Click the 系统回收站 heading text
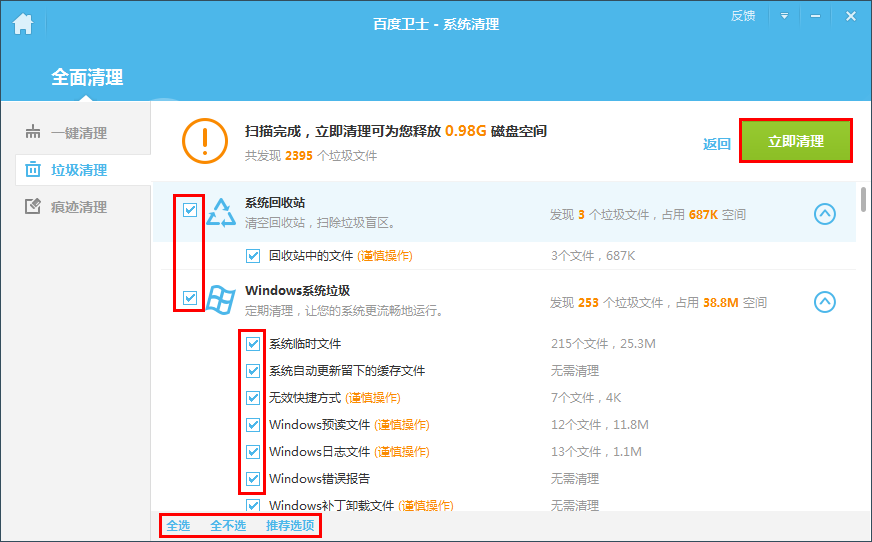 tap(275, 203)
